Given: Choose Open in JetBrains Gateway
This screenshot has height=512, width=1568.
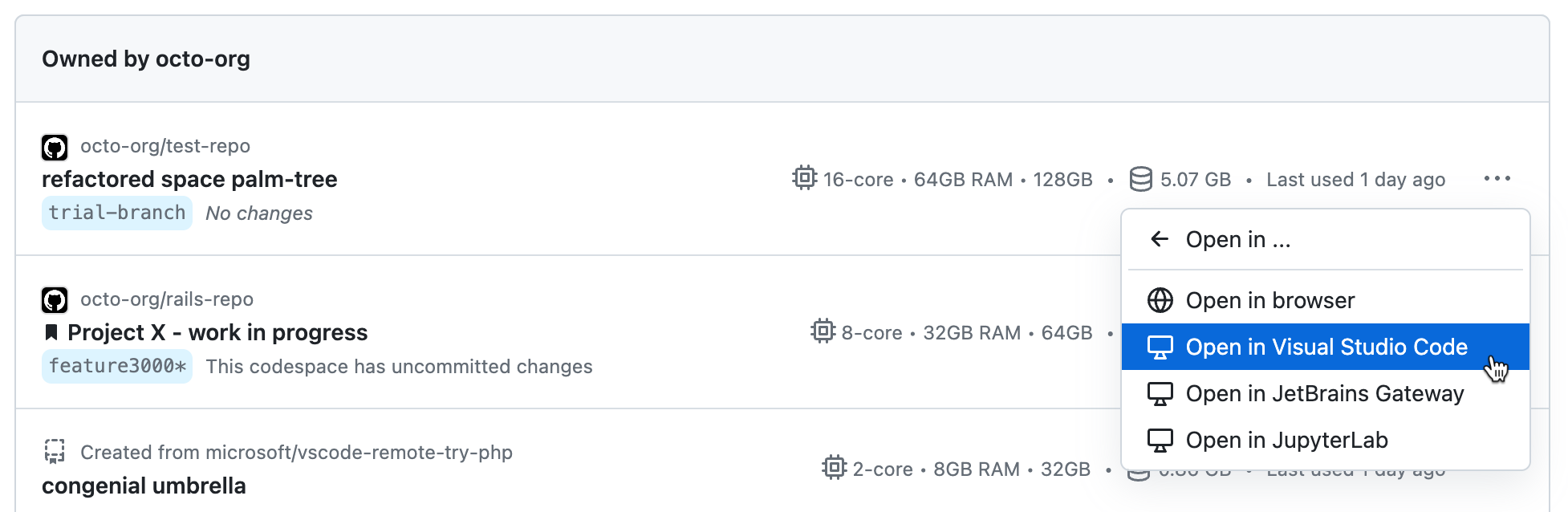Looking at the screenshot, I should 1324,393.
